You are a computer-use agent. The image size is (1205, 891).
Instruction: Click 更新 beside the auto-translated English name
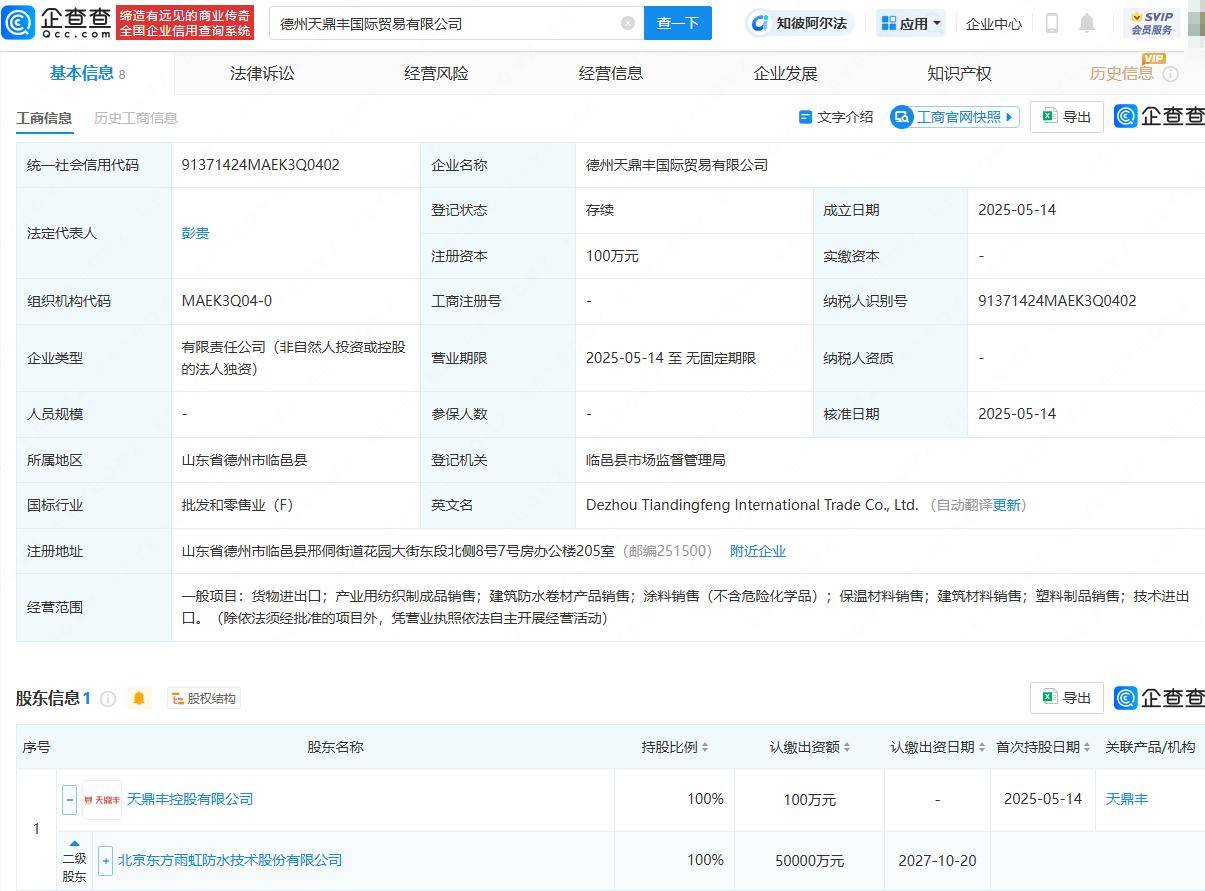[x=1006, y=505]
